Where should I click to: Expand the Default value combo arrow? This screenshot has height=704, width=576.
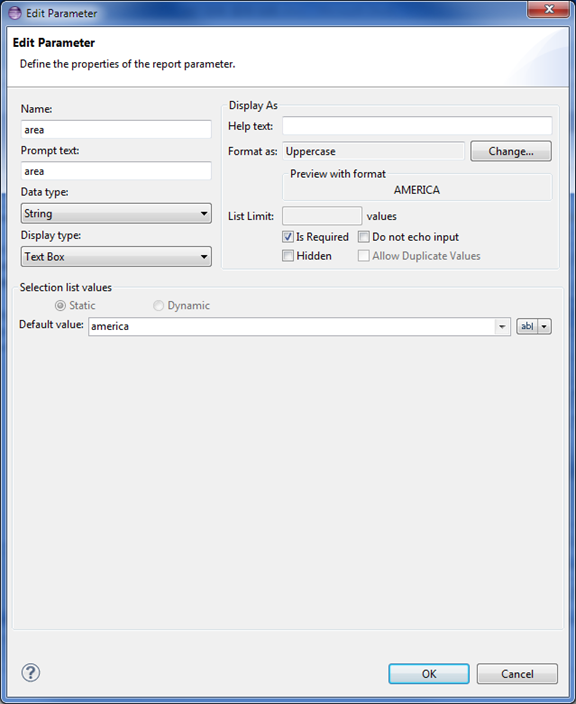(502, 326)
